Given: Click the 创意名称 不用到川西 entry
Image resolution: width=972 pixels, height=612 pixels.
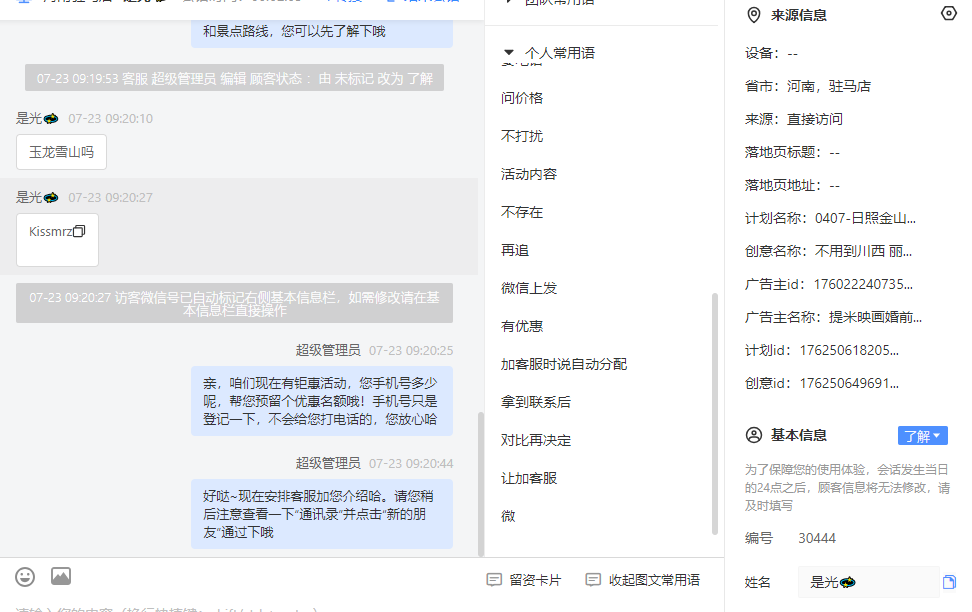Looking at the screenshot, I should (828, 251).
